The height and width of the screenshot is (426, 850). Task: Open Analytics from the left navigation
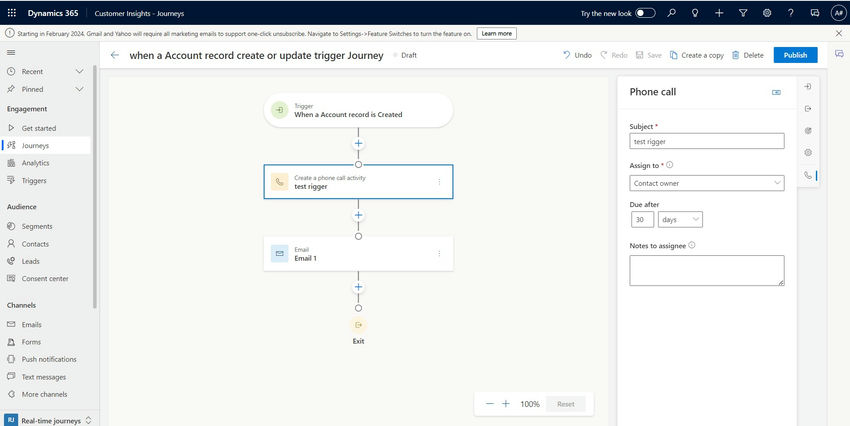pos(35,163)
